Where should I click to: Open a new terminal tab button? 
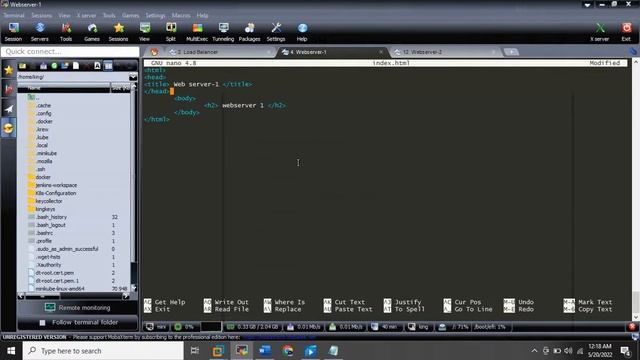pyautogui.click(x=511, y=52)
